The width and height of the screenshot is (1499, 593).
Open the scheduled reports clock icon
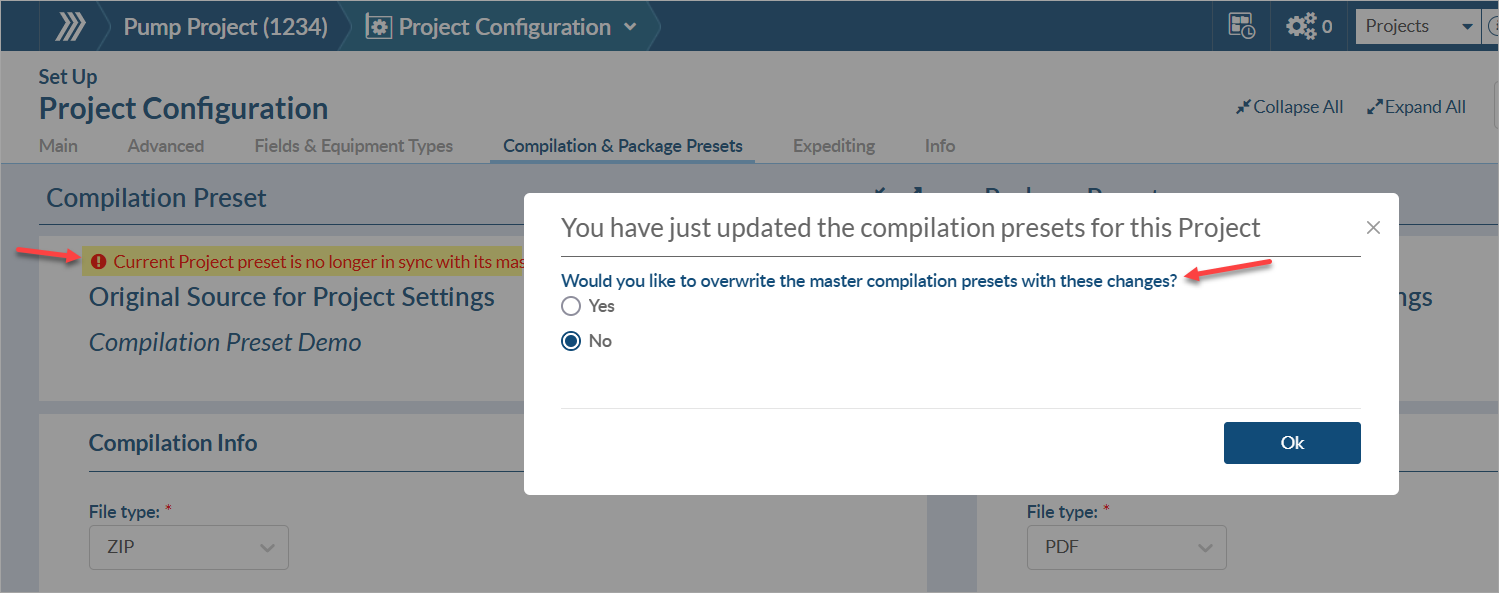tap(1242, 27)
